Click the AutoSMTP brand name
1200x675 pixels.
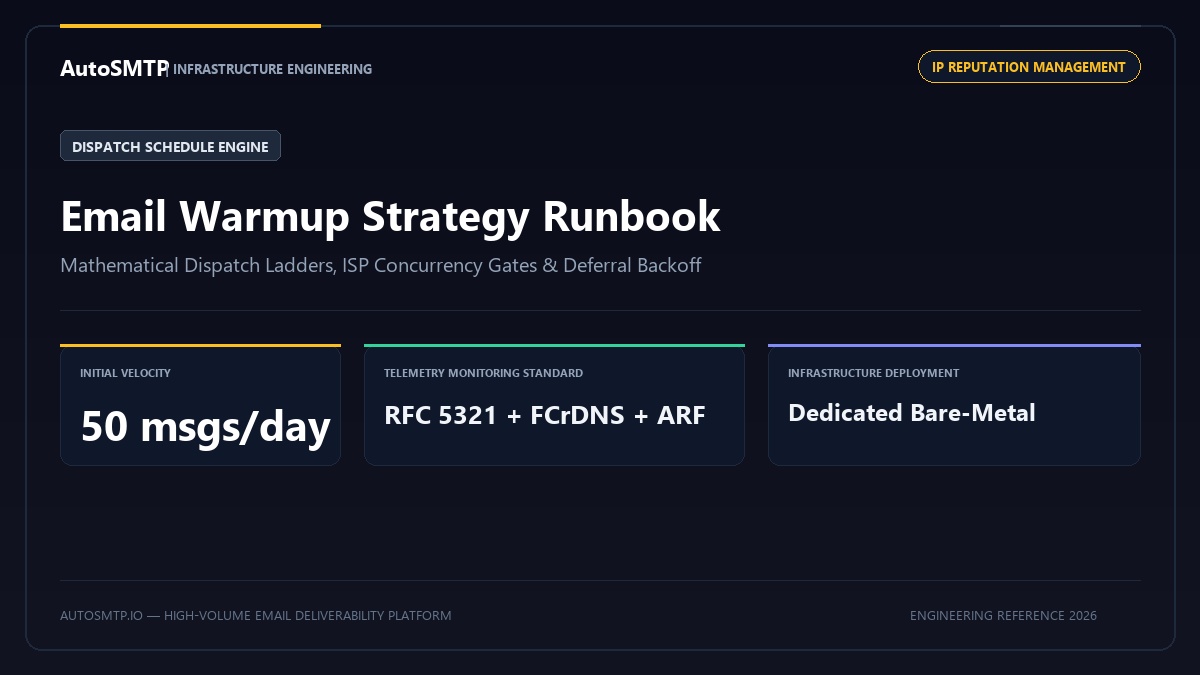[x=113, y=68]
